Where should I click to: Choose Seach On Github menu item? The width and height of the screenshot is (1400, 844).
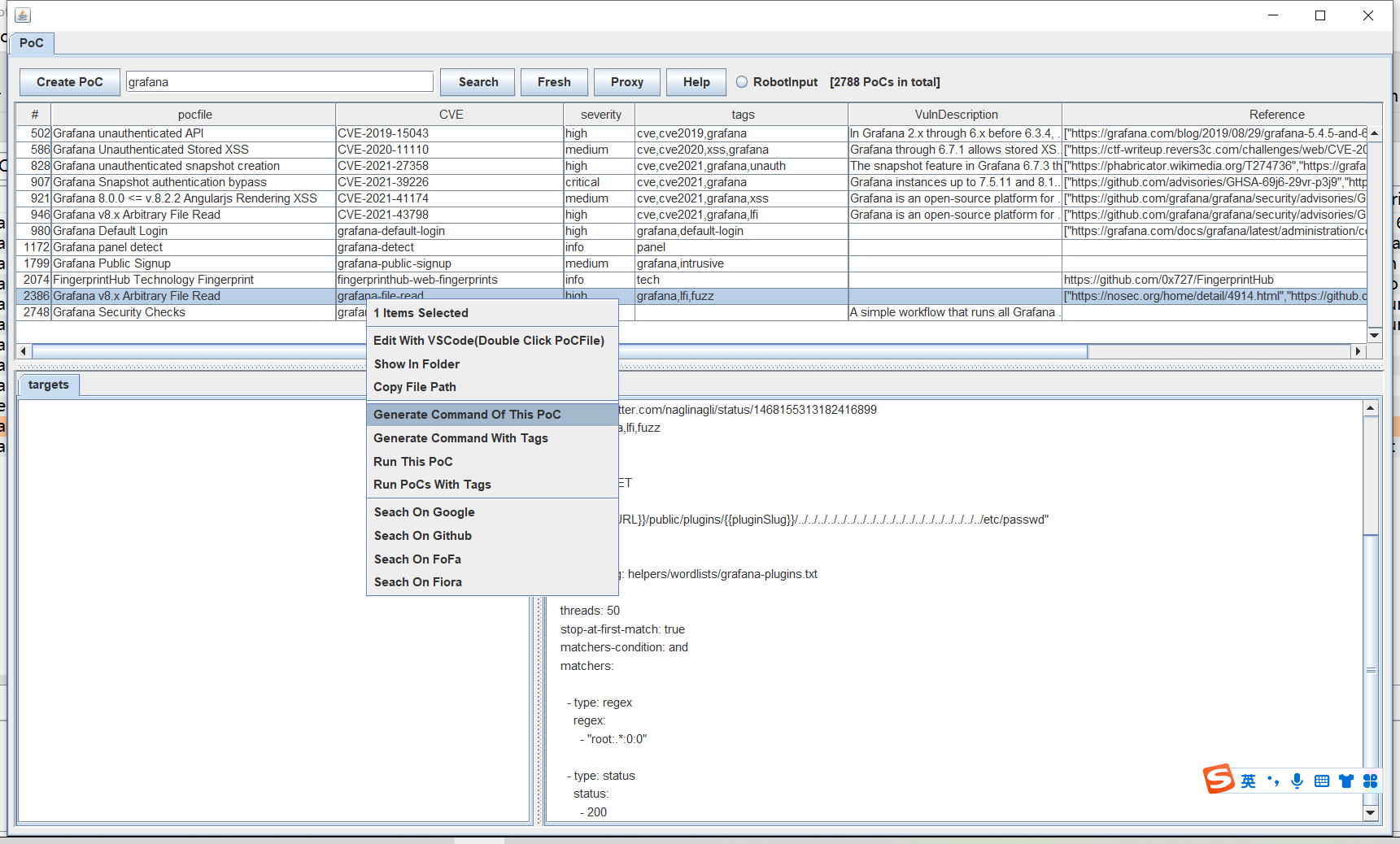492,536
